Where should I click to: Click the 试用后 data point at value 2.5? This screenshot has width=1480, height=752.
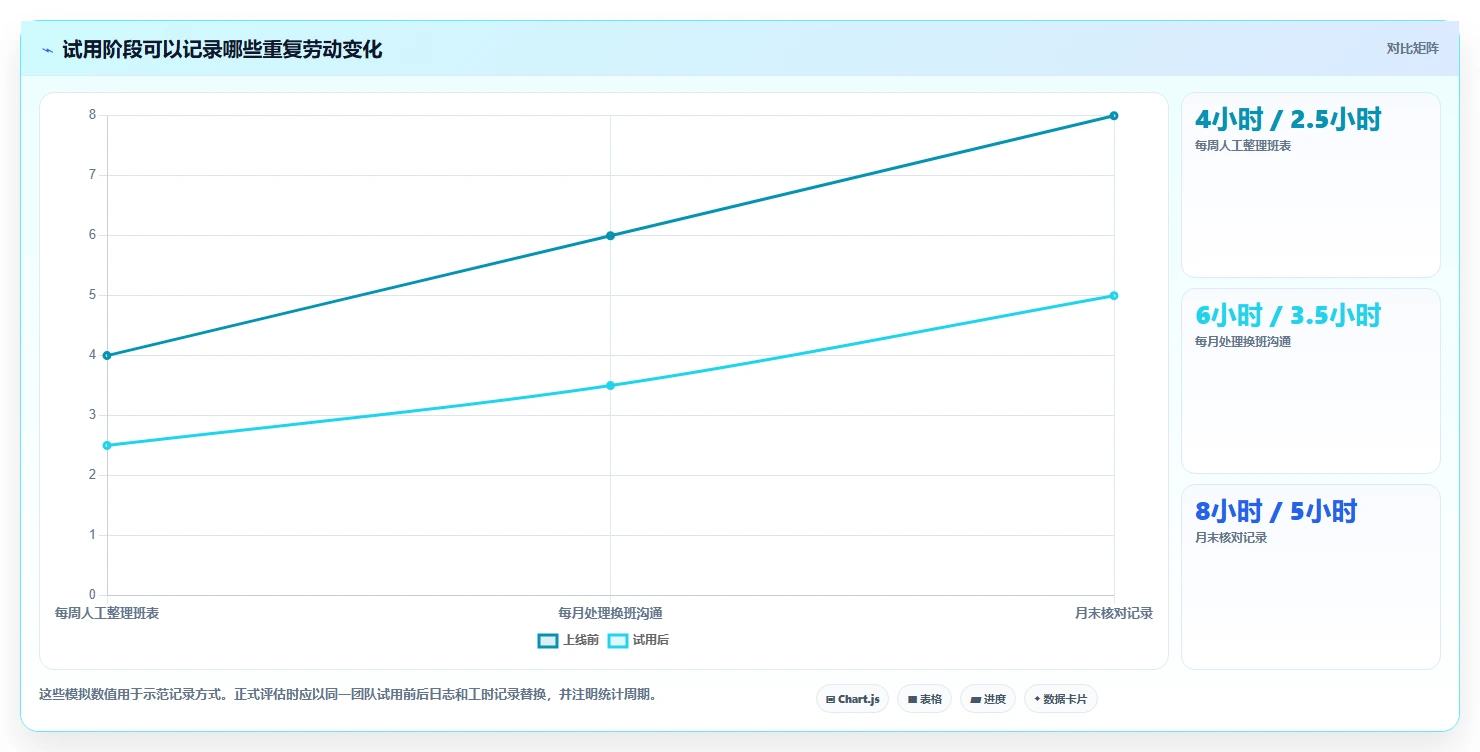point(107,445)
